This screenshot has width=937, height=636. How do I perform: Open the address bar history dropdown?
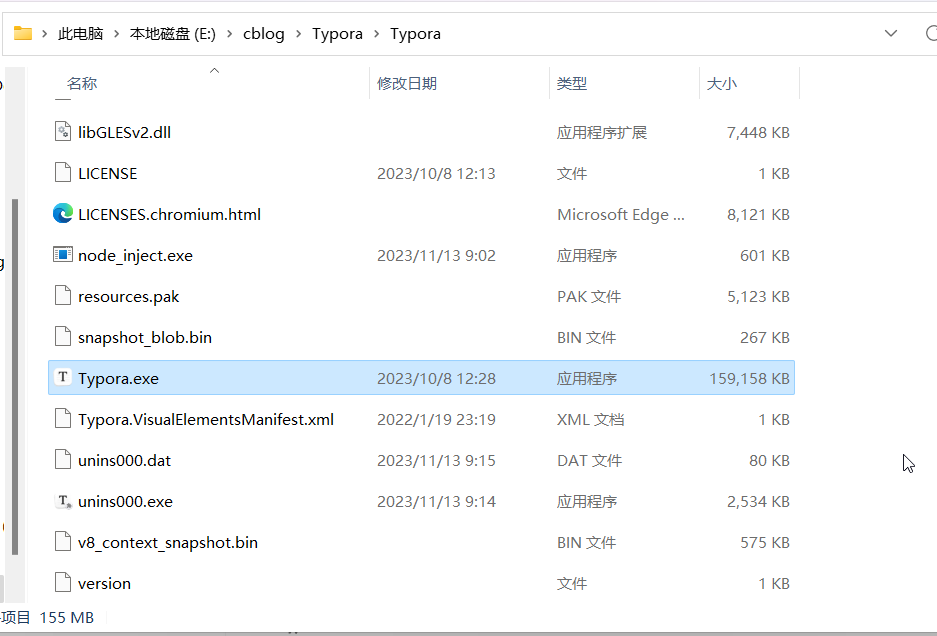(x=890, y=33)
